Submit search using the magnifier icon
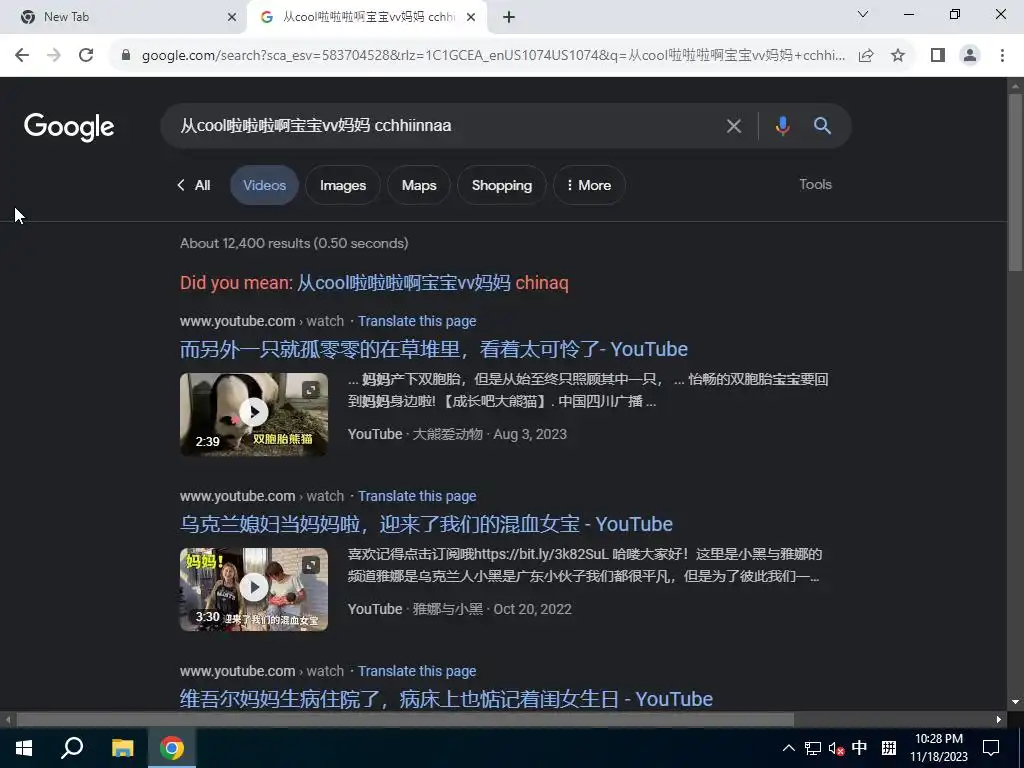This screenshot has height=768, width=1024. pos(822,125)
